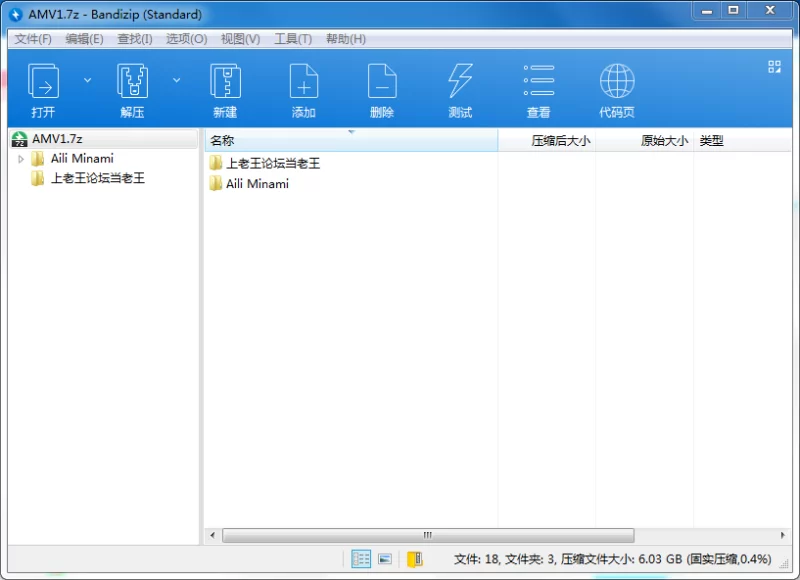This screenshot has height=580, width=800.
Task: Click the window resize grip in corner
Action: (x=785, y=563)
